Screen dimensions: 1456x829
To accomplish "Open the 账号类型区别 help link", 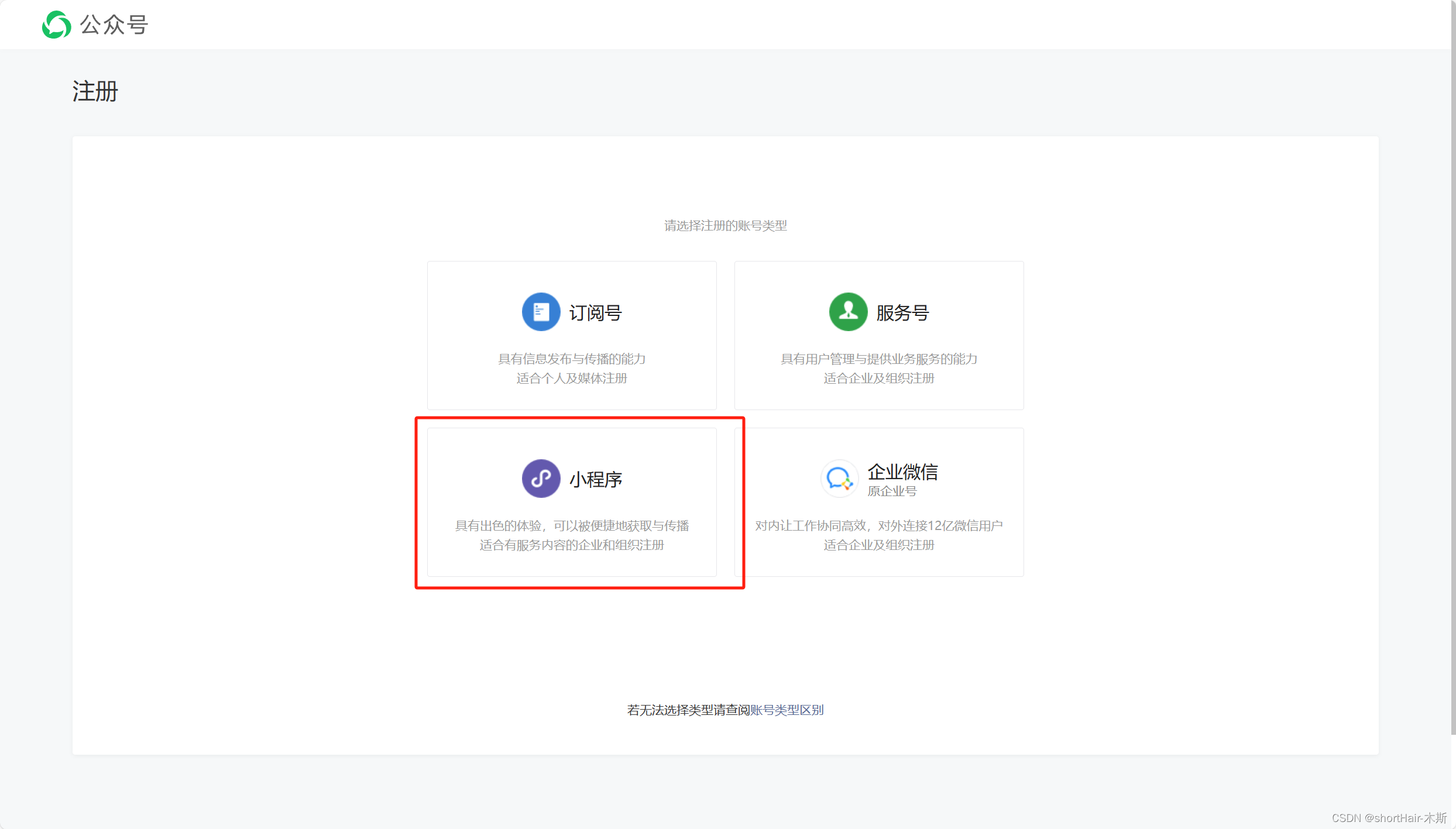I will (x=787, y=710).
